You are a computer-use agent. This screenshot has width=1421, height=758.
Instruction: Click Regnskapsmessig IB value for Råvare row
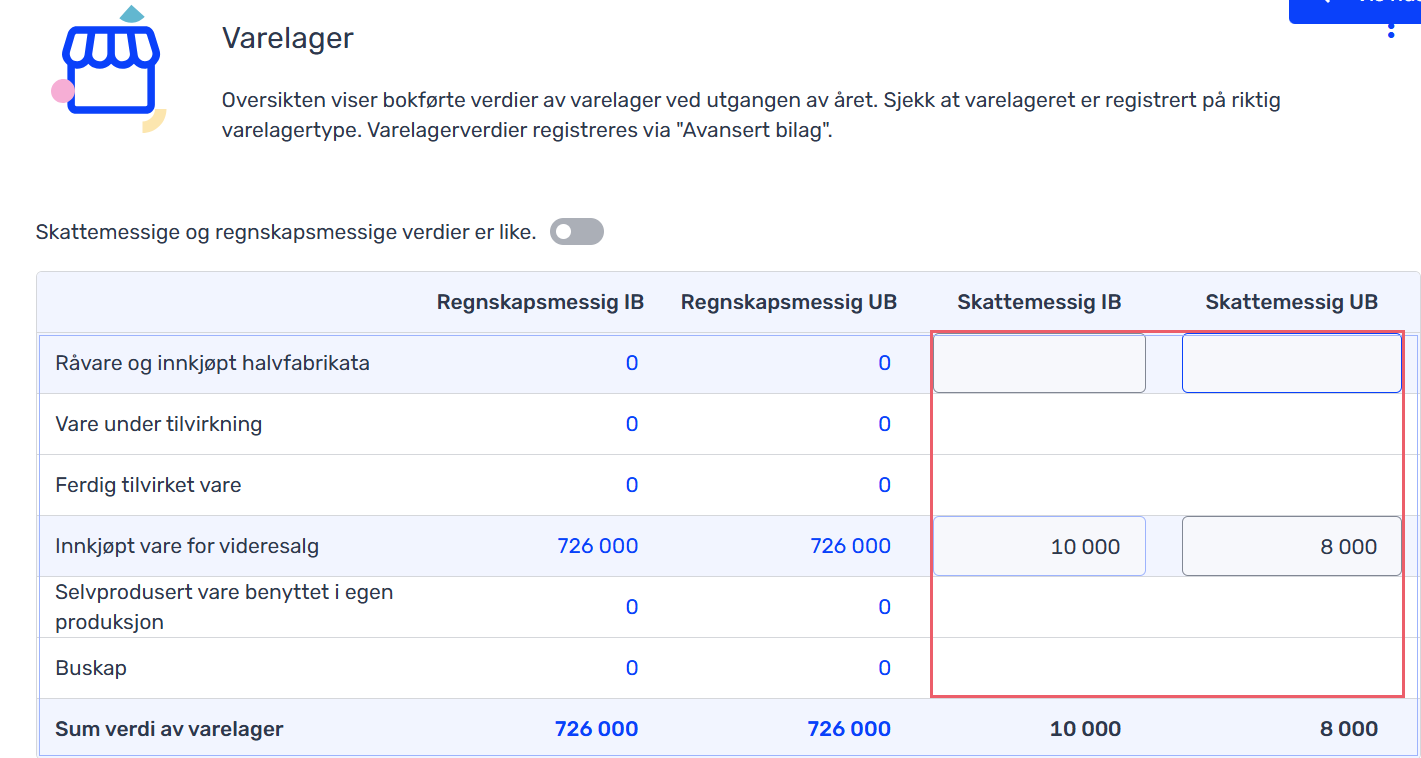632,363
